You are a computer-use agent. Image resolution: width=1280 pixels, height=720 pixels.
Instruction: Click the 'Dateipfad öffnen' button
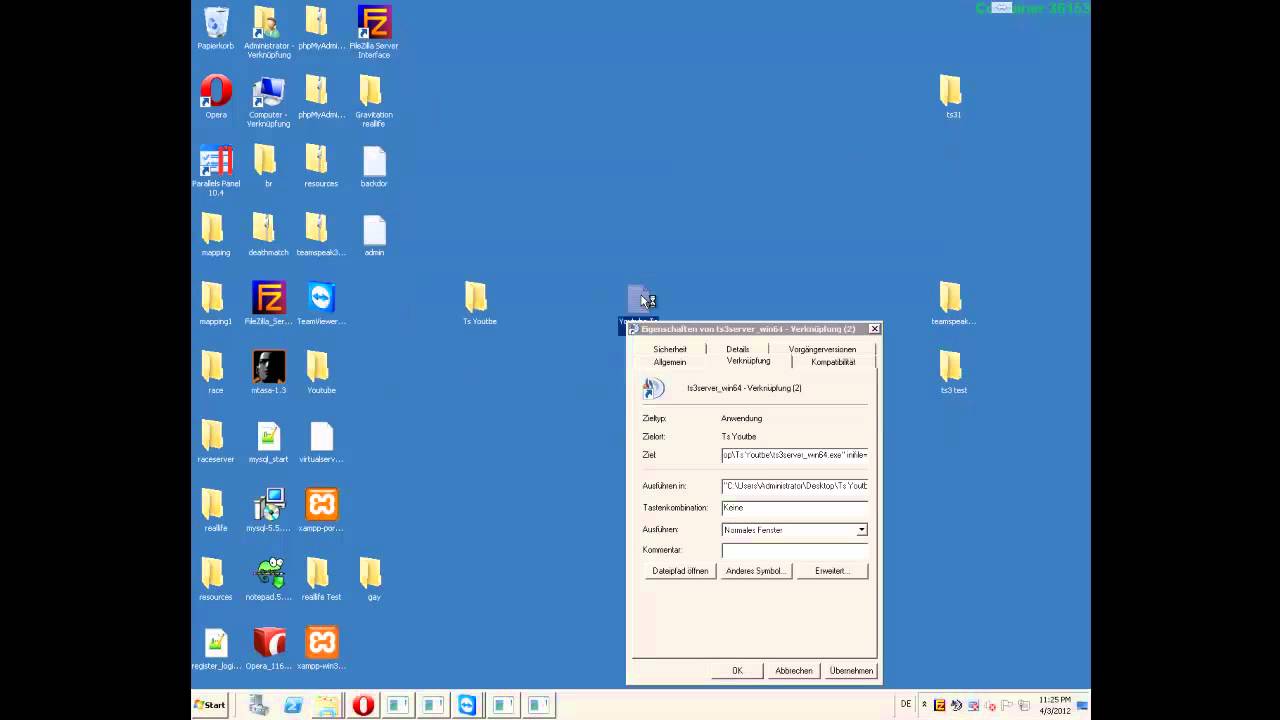point(680,571)
